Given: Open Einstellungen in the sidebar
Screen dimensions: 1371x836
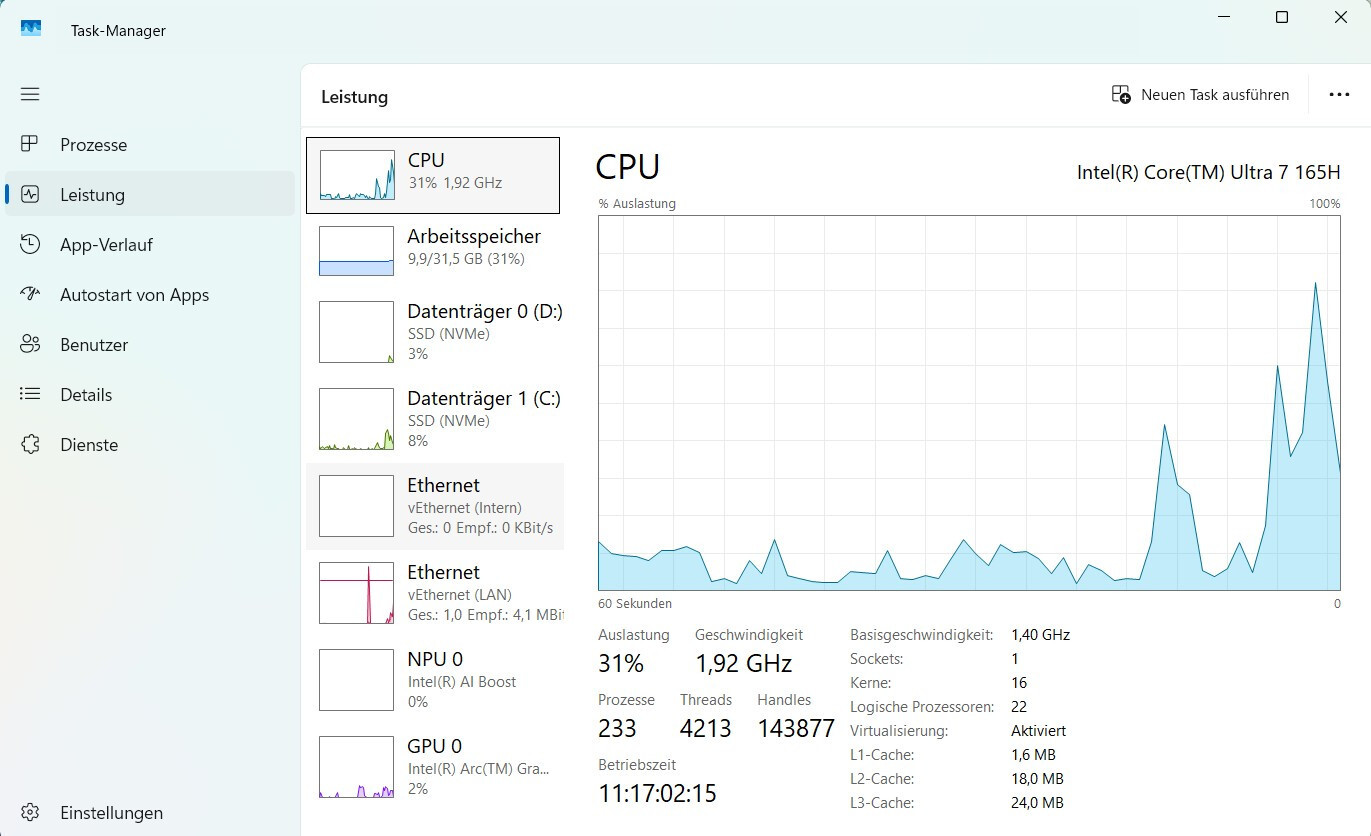Looking at the screenshot, I should (150, 812).
